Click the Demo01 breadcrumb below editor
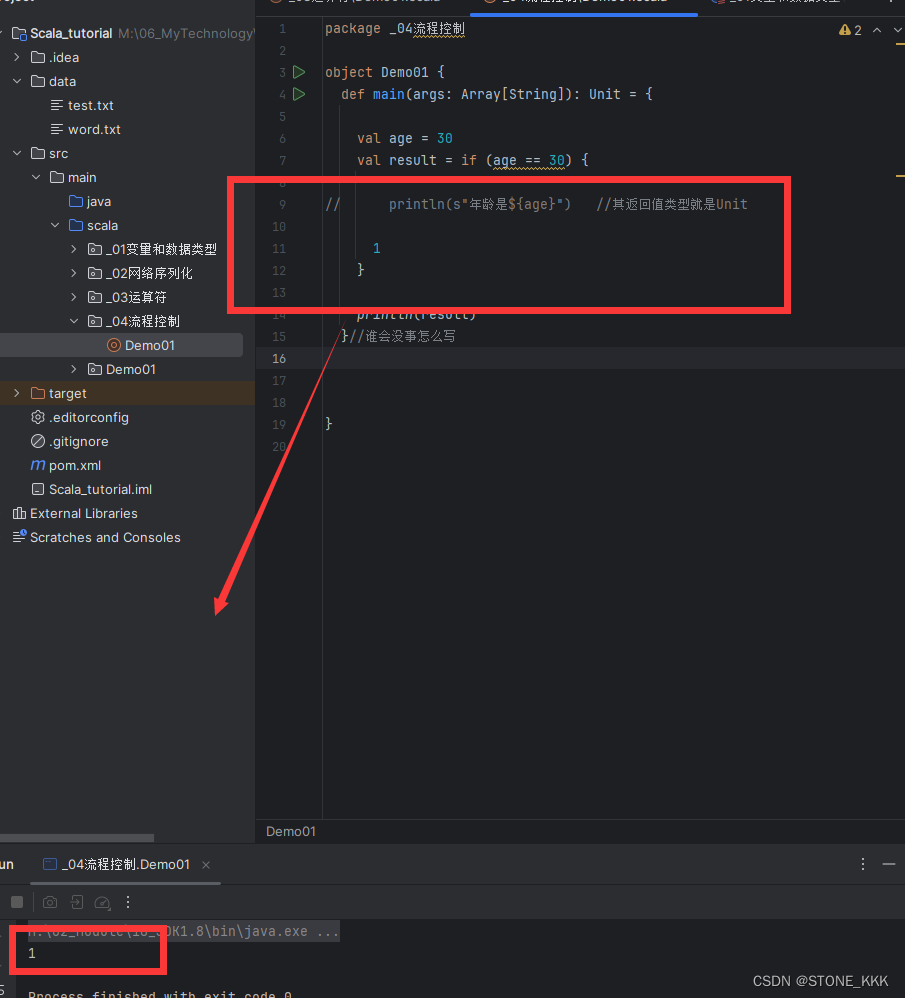Viewport: 905px width, 998px height. coord(290,831)
